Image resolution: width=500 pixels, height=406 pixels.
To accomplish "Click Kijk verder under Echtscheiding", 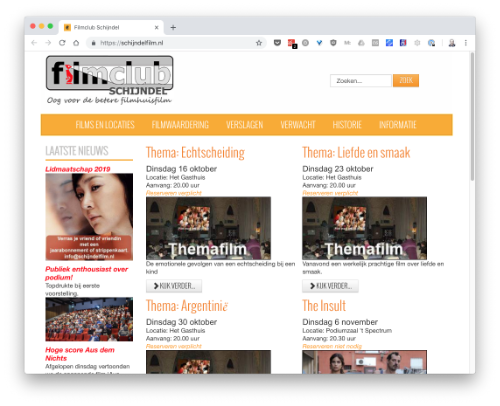I will 174,286.
